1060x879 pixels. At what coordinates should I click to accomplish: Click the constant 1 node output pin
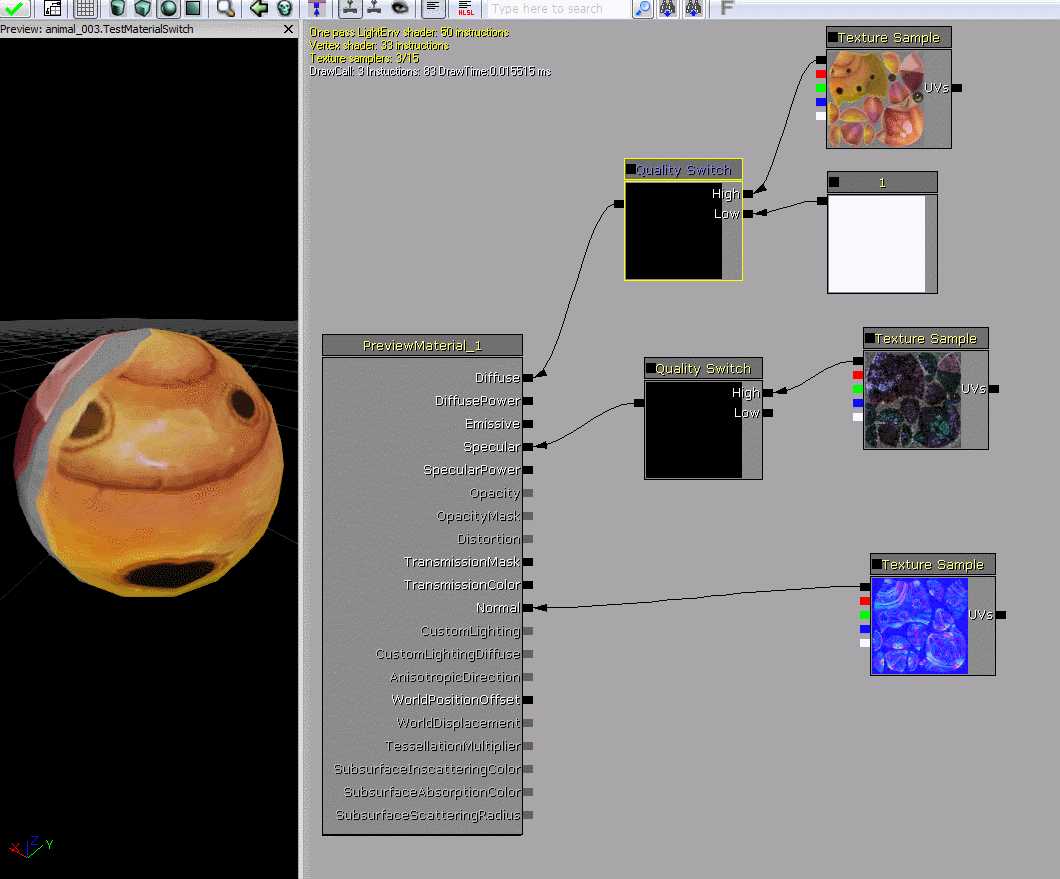821,201
